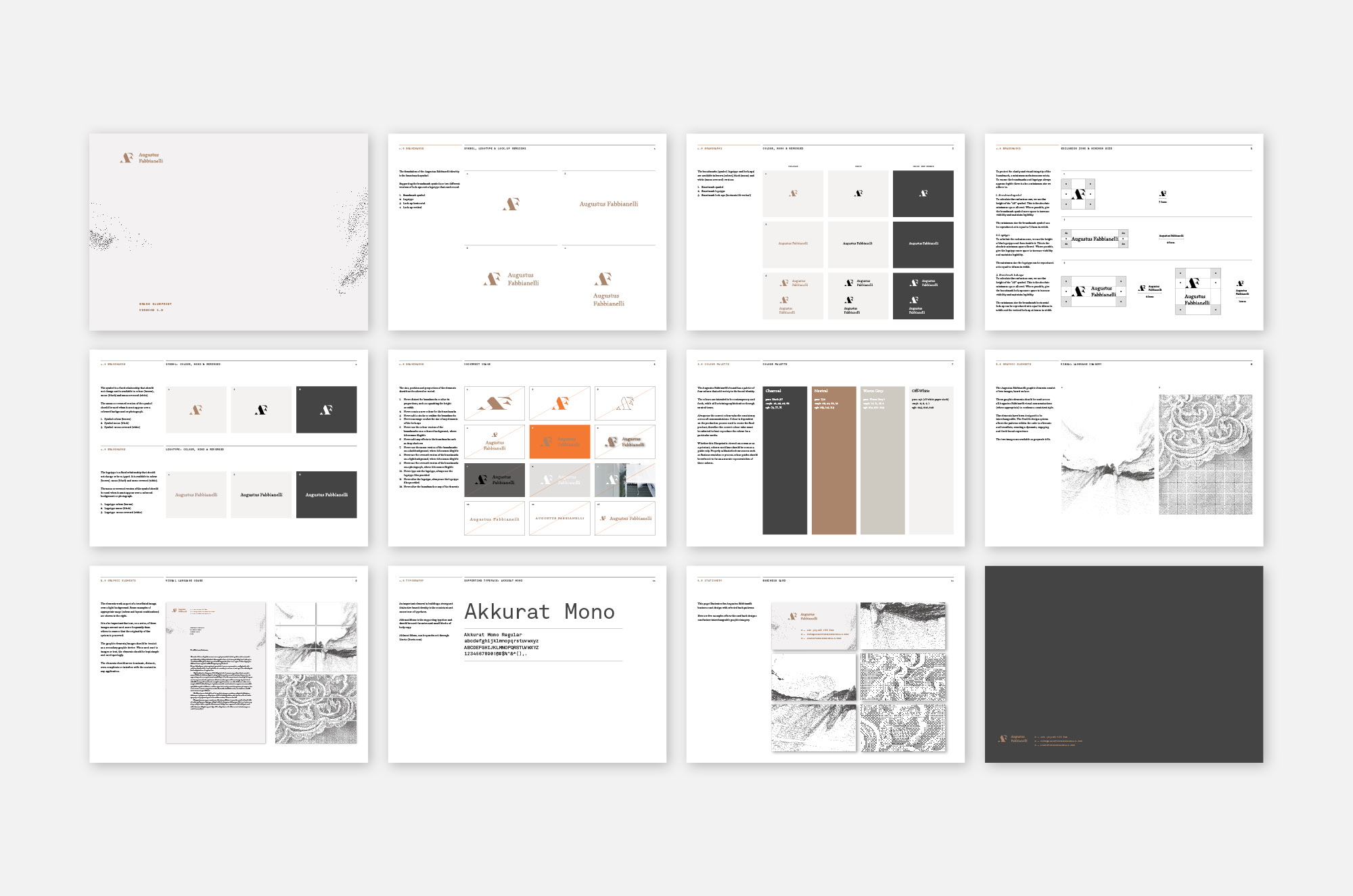1353x896 pixels.
Task: Click the lace image on Visual Language Usage page
Action: tap(316, 709)
